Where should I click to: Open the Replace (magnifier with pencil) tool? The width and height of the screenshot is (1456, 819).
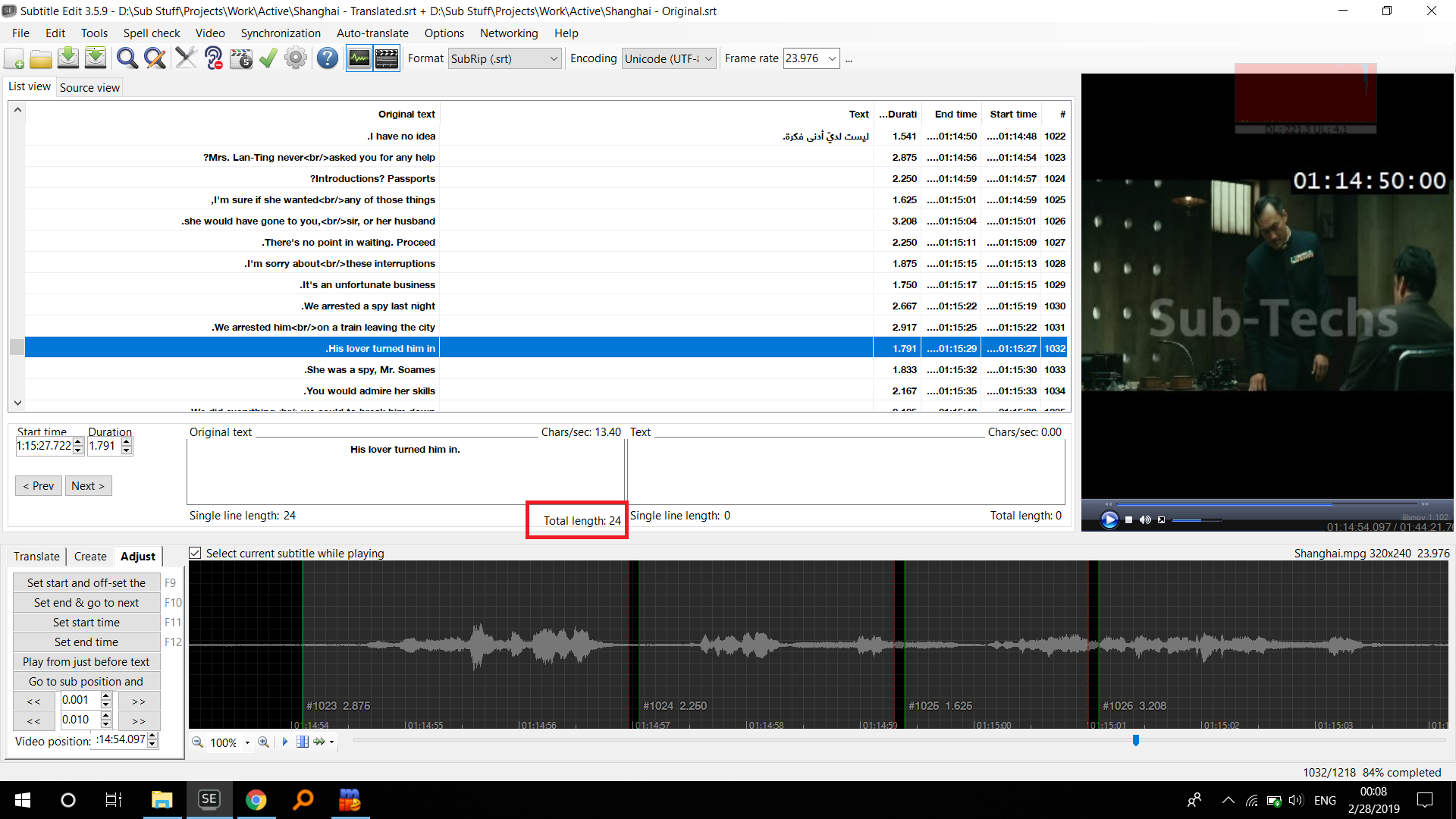pos(155,58)
